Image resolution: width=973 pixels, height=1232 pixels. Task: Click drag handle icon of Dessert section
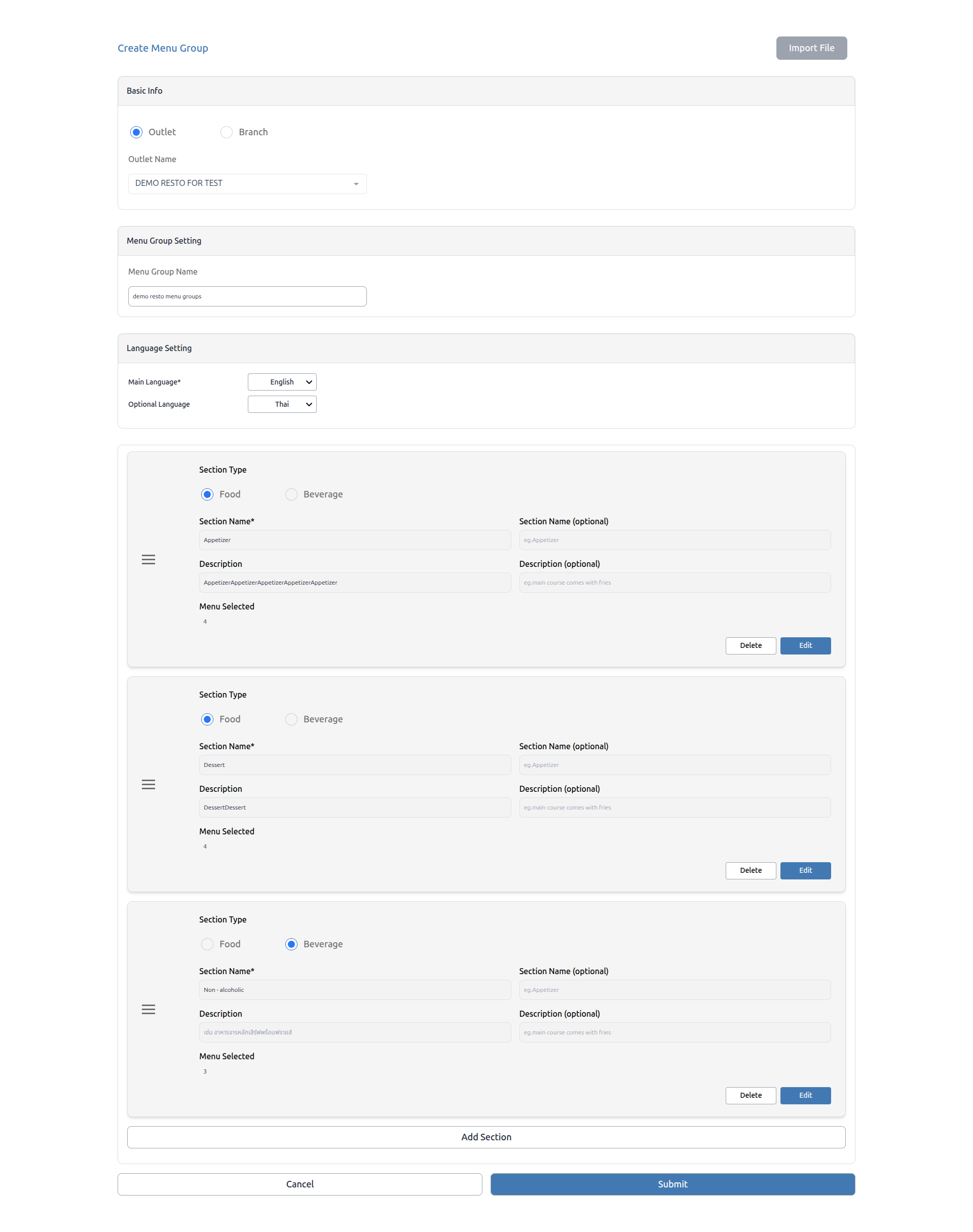148,785
